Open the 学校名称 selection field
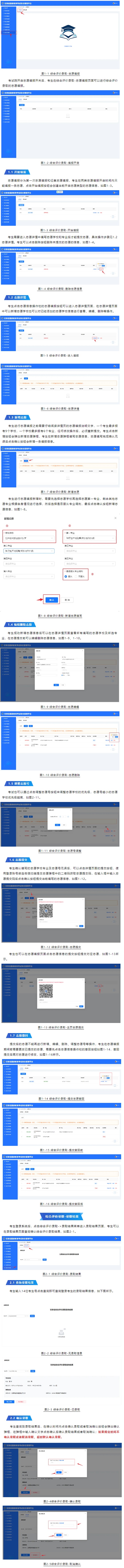 (29, 538)
